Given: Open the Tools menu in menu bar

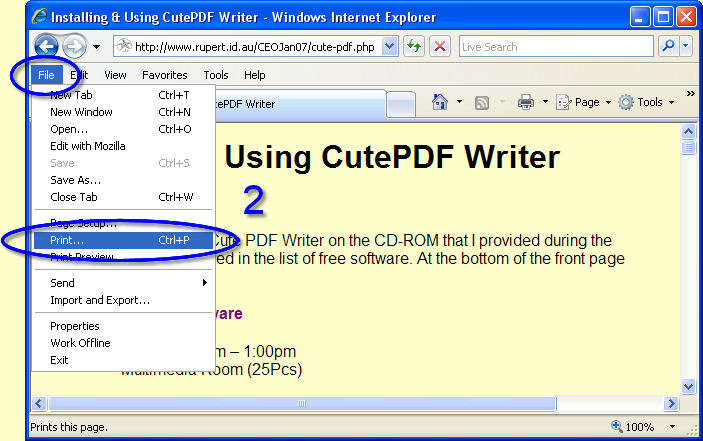Looking at the screenshot, I should coord(216,75).
